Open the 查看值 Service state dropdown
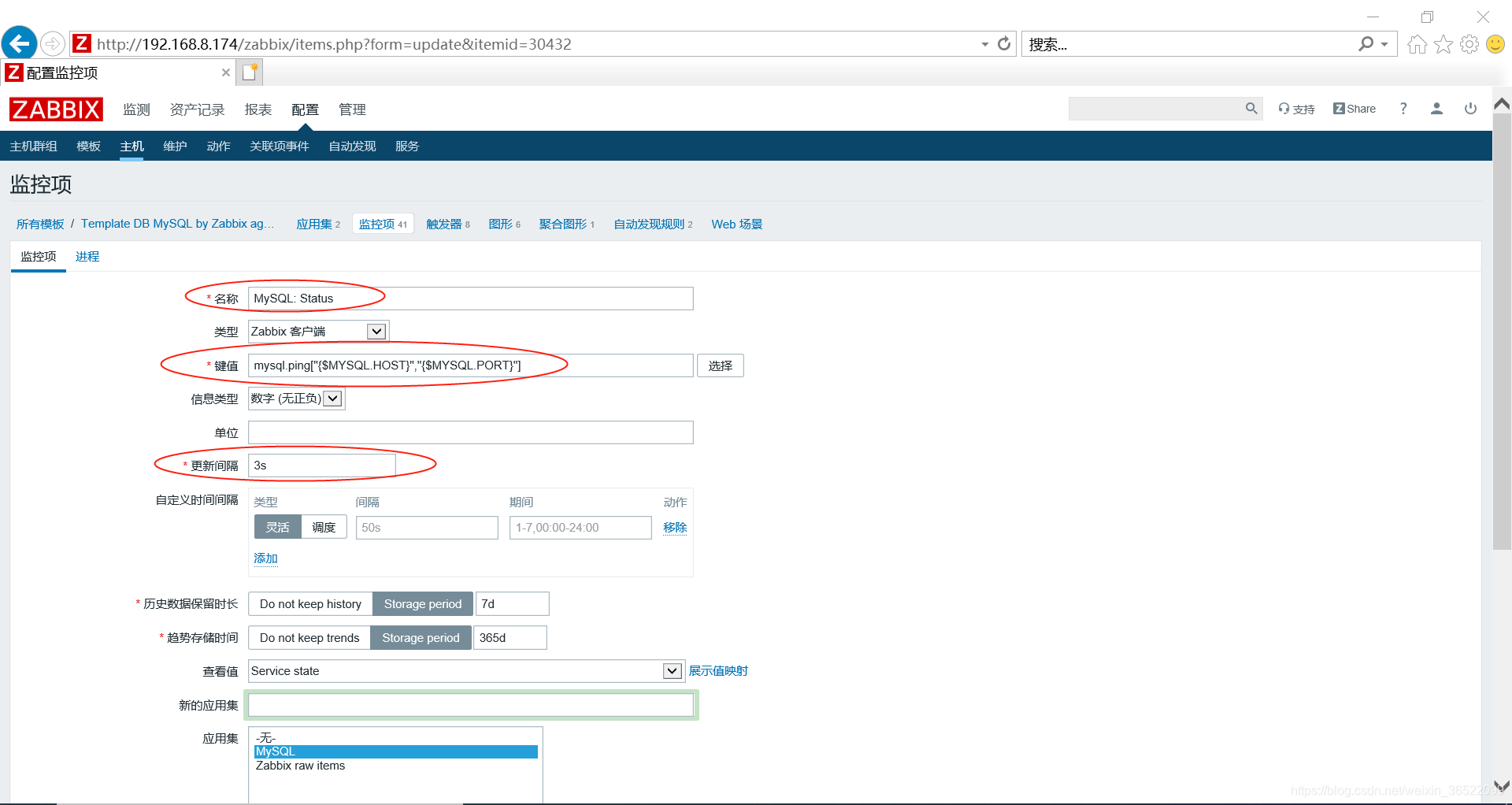Viewport: 1512px width, 805px height. pyautogui.click(x=465, y=671)
